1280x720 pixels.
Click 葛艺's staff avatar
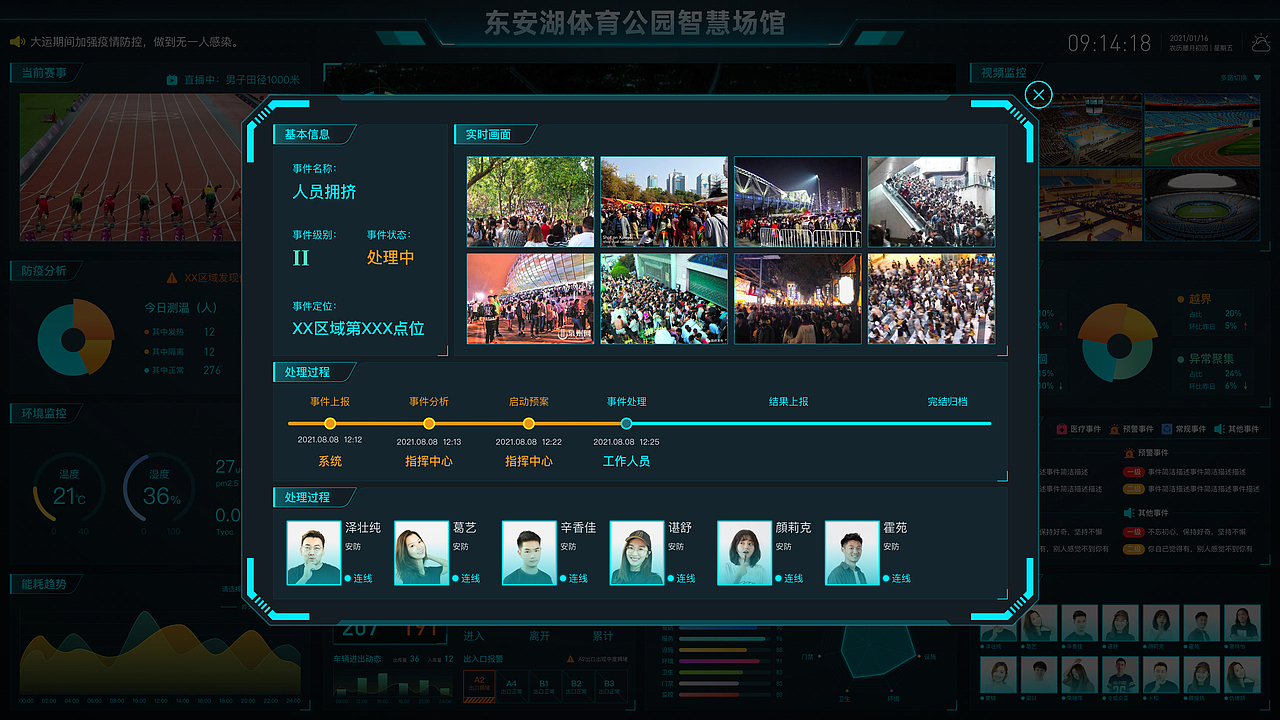[421, 553]
